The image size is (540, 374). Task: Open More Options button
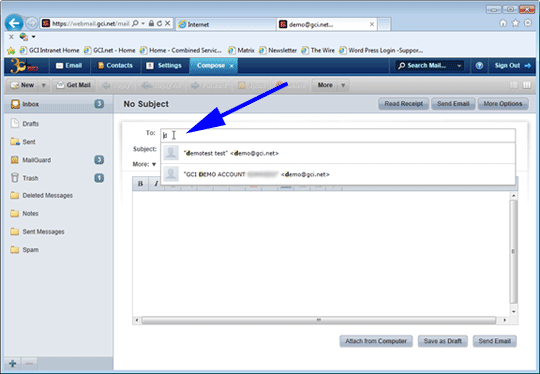(503, 104)
